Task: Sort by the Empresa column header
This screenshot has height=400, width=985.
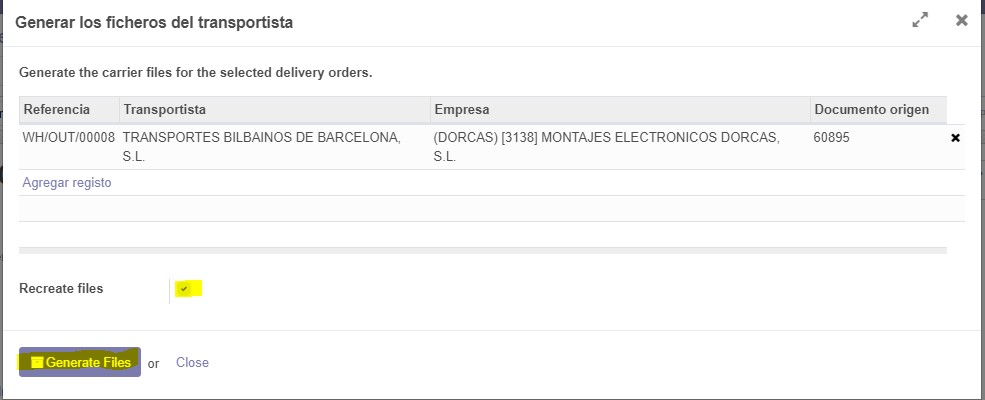Action: coord(461,109)
